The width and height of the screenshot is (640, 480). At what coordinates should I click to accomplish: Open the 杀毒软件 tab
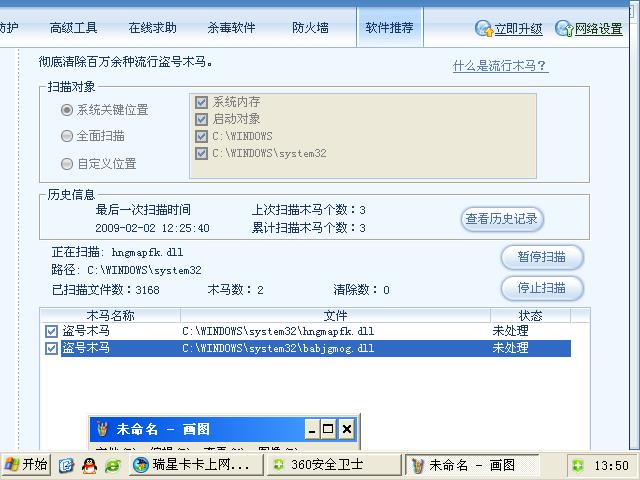[x=231, y=28]
